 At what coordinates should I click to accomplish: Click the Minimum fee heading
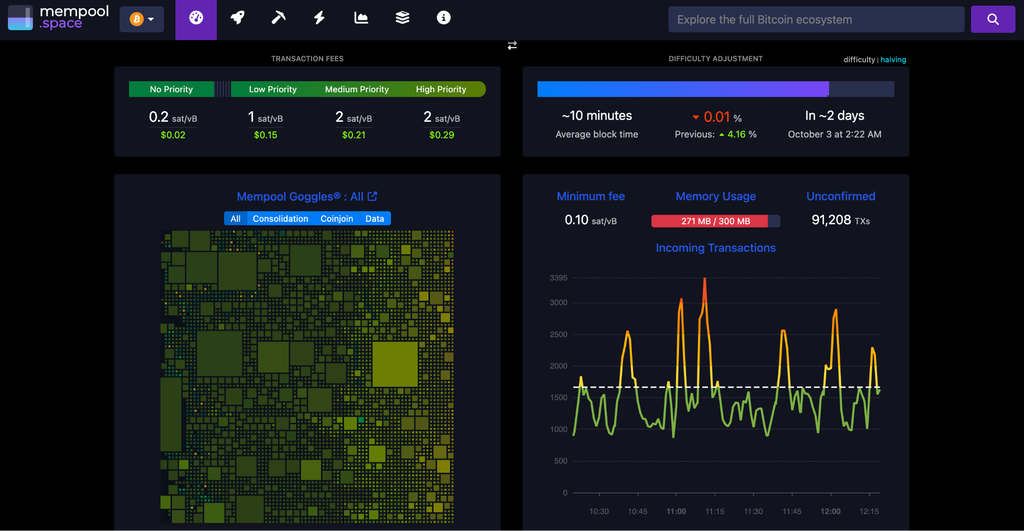coord(590,197)
